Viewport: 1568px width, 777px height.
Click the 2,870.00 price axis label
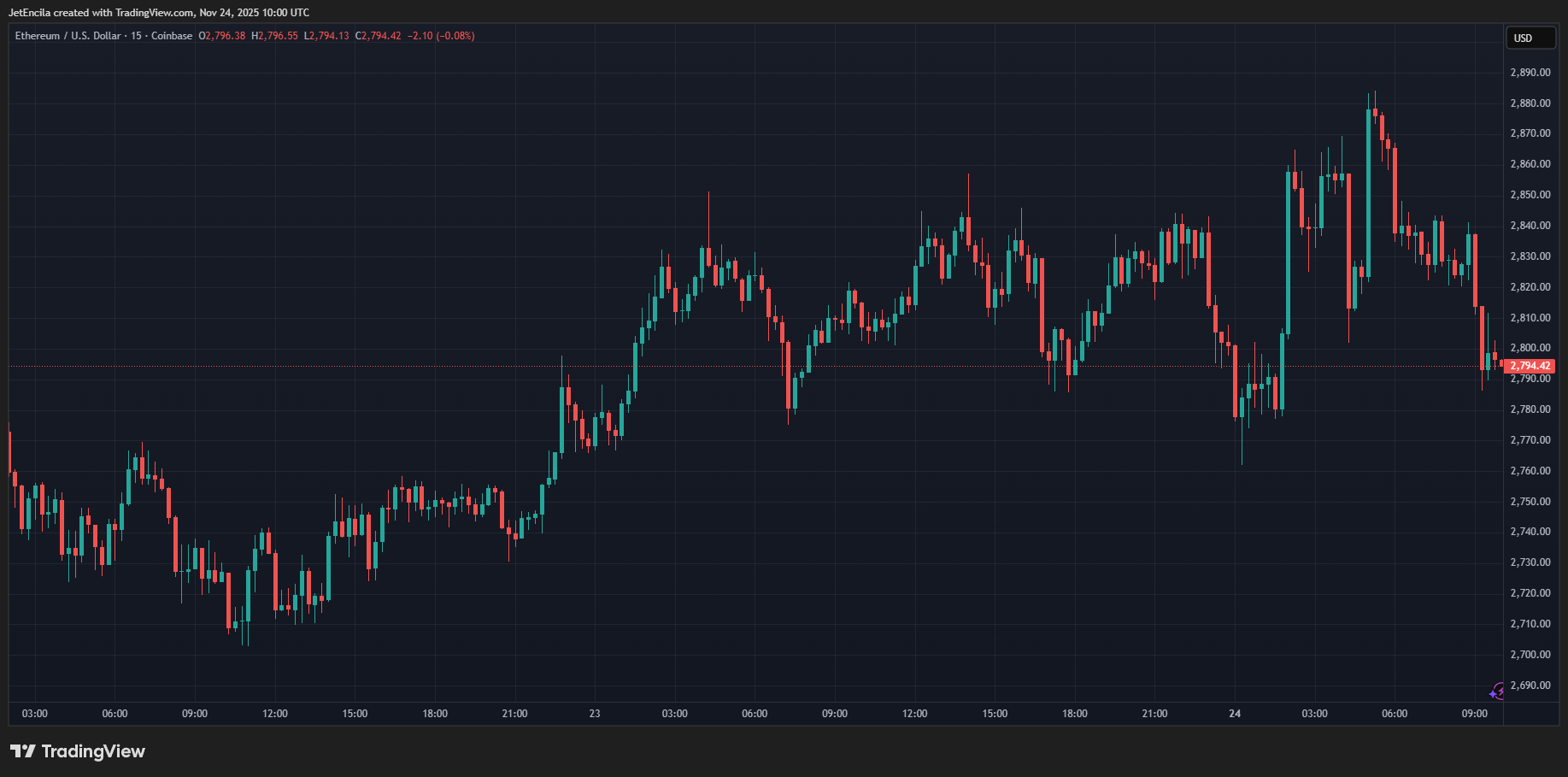(x=1530, y=133)
